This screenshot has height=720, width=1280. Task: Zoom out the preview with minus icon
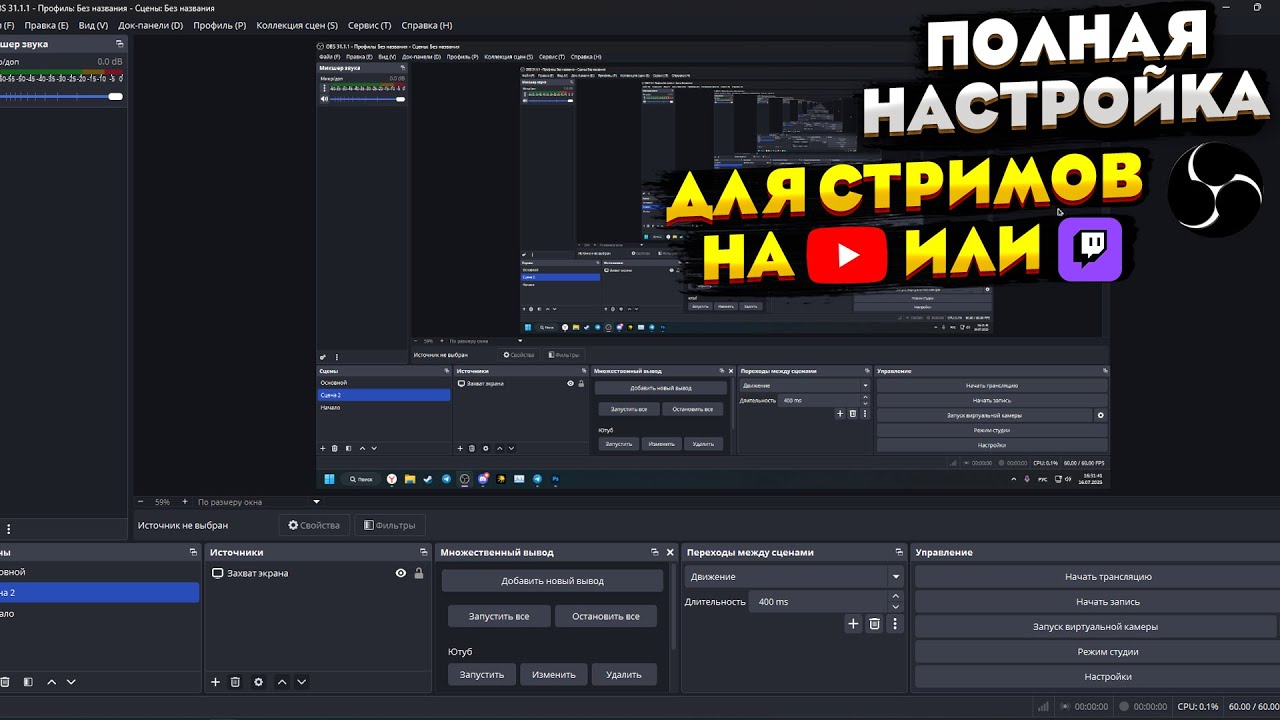coord(140,502)
